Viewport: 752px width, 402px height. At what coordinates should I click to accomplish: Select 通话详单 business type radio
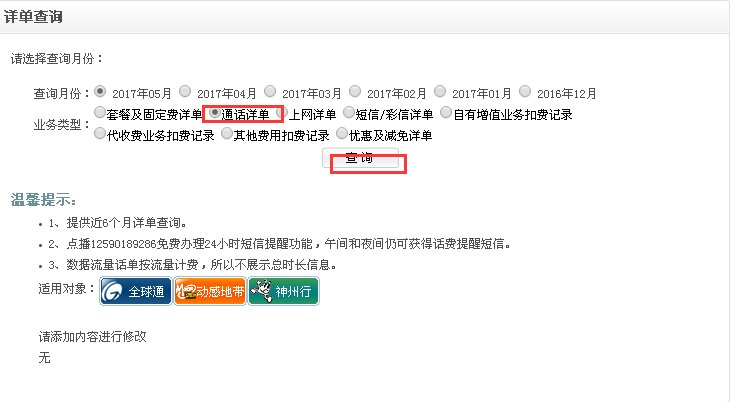point(214,112)
